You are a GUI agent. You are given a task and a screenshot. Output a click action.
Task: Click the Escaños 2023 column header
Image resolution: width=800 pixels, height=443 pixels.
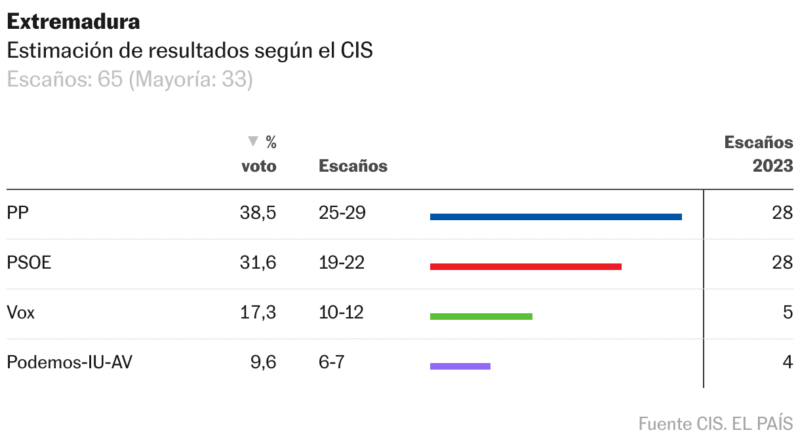point(758,154)
